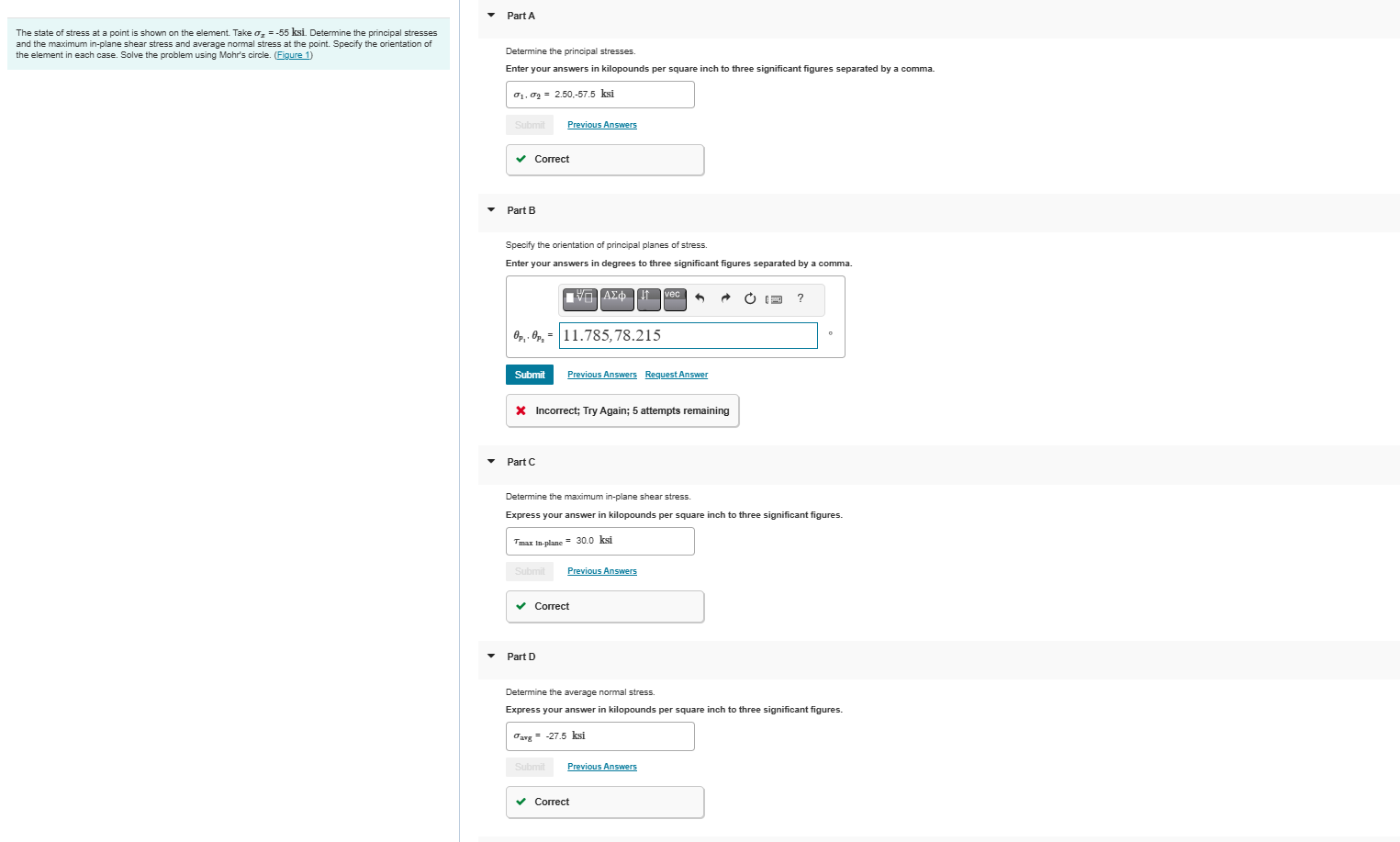Click the 'Incorrect; Try Again' feedback message
Screen dimensions: 1400x842
(x=622, y=410)
